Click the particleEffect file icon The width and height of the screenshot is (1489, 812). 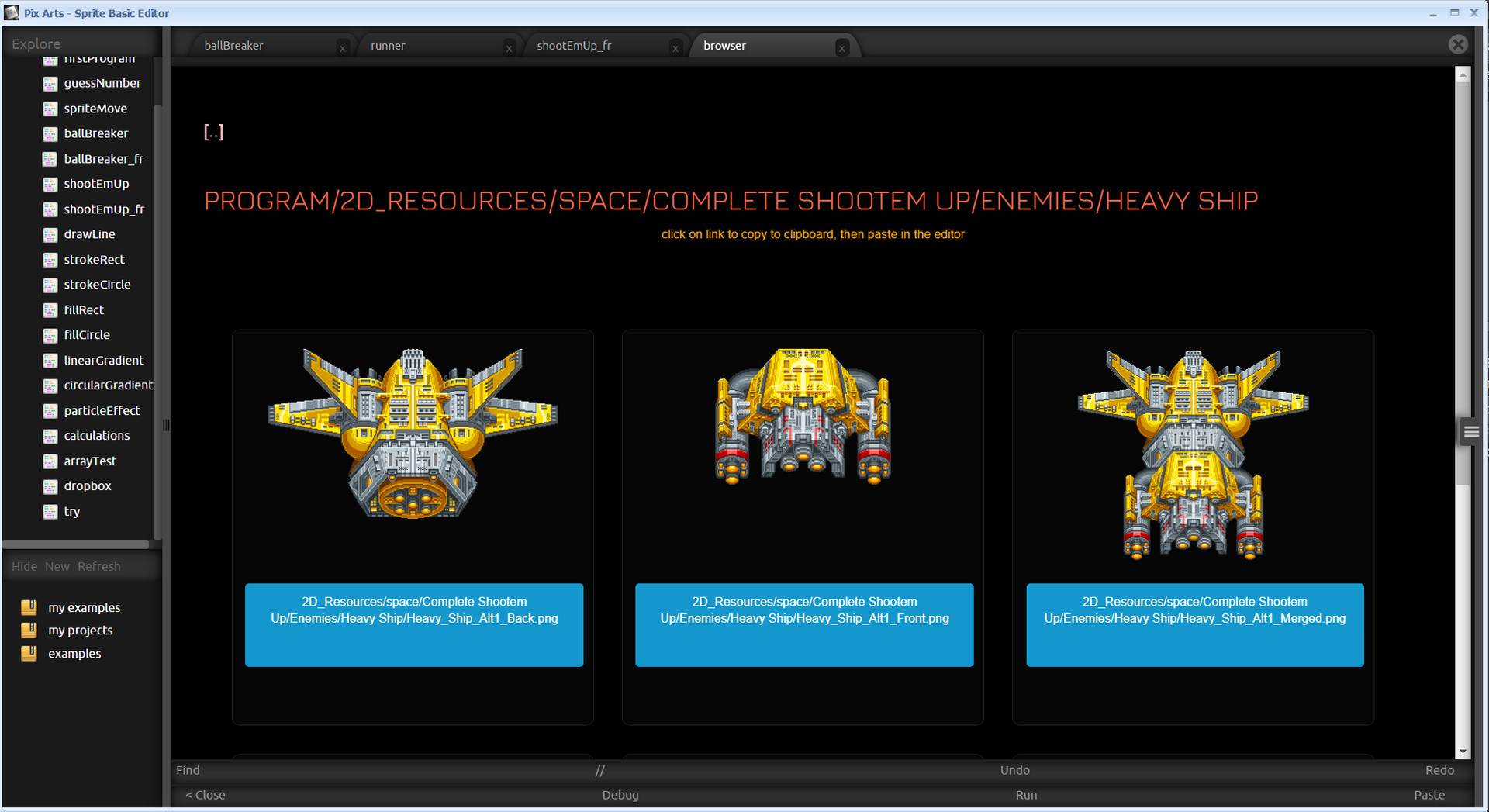(x=50, y=411)
